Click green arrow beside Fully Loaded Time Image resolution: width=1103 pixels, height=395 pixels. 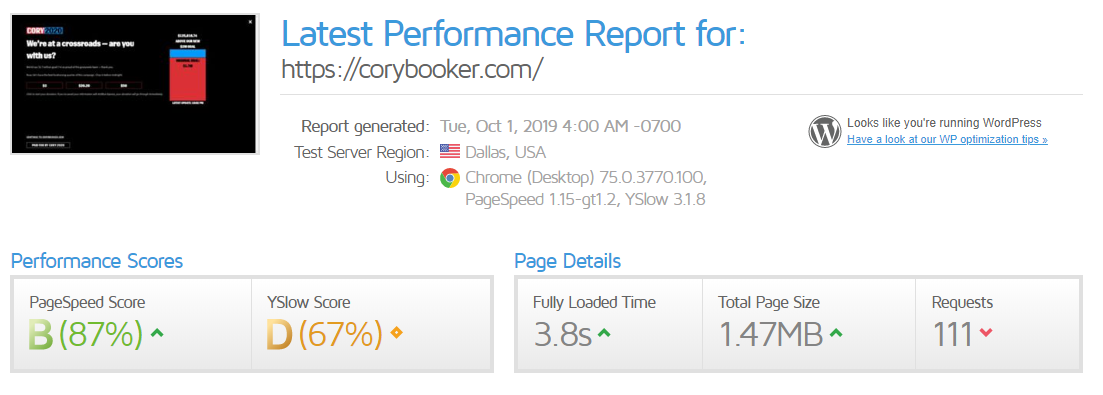coord(604,333)
